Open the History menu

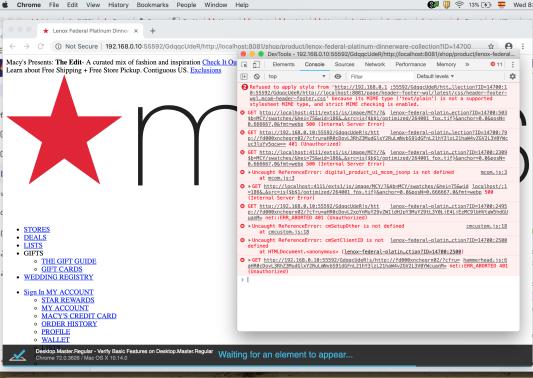pos(118,5)
